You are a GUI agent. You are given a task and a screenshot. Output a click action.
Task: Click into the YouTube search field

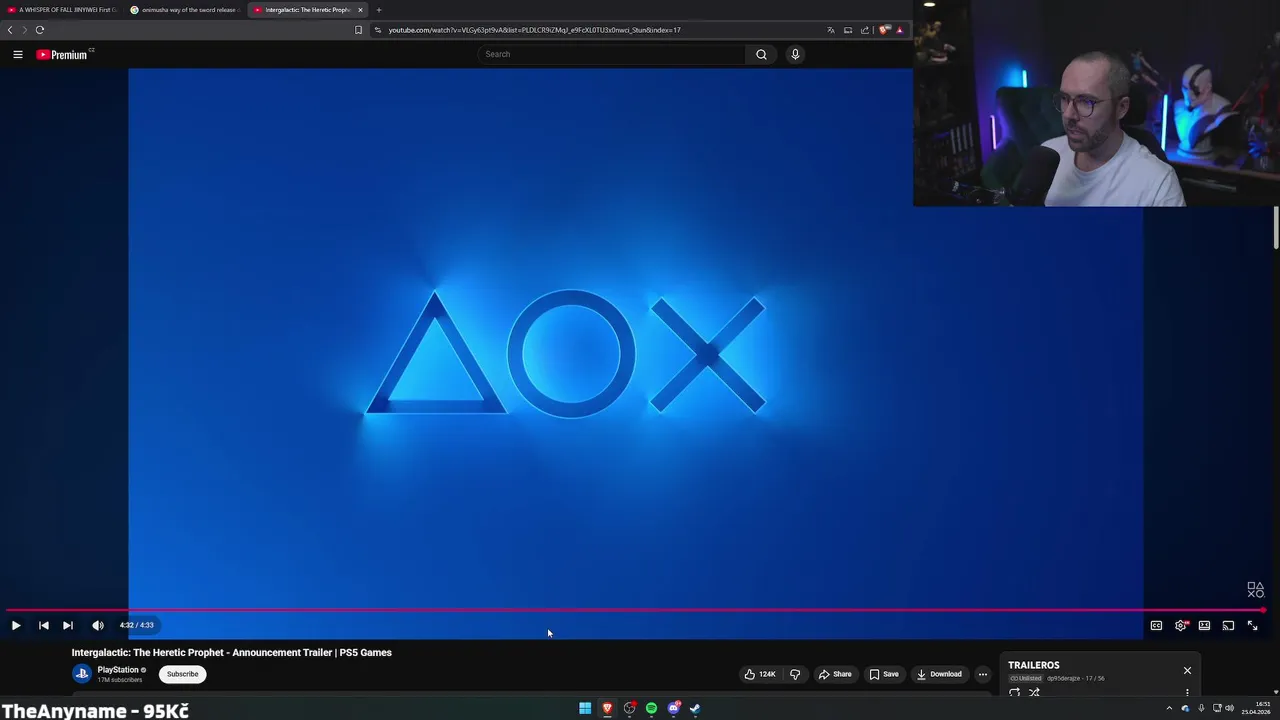tap(612, 54)
